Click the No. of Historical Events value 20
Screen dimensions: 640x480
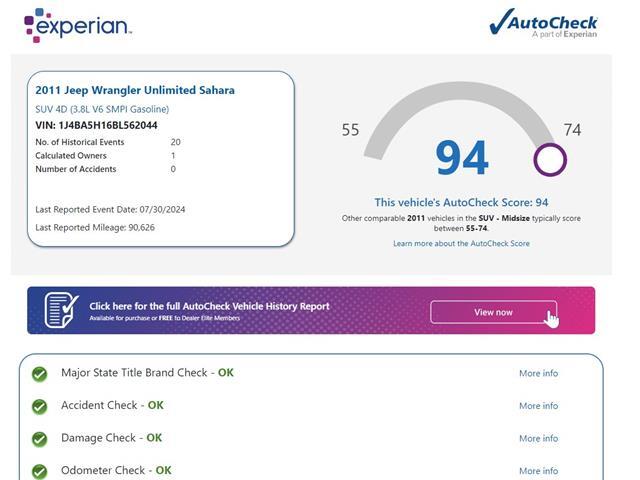[x=176, y=142]
